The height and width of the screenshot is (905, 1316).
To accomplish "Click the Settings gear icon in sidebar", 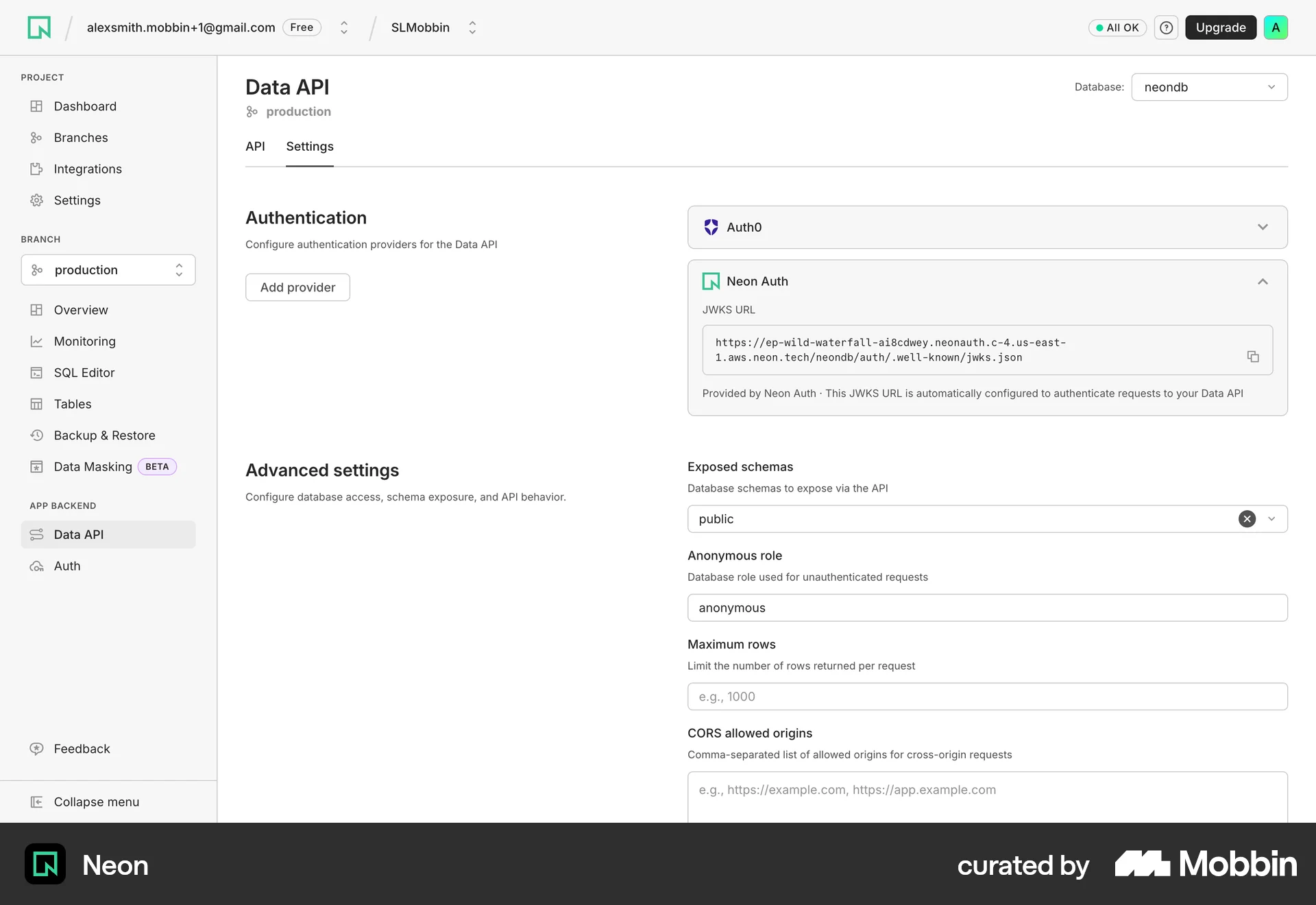I will [x=36, y=200].
